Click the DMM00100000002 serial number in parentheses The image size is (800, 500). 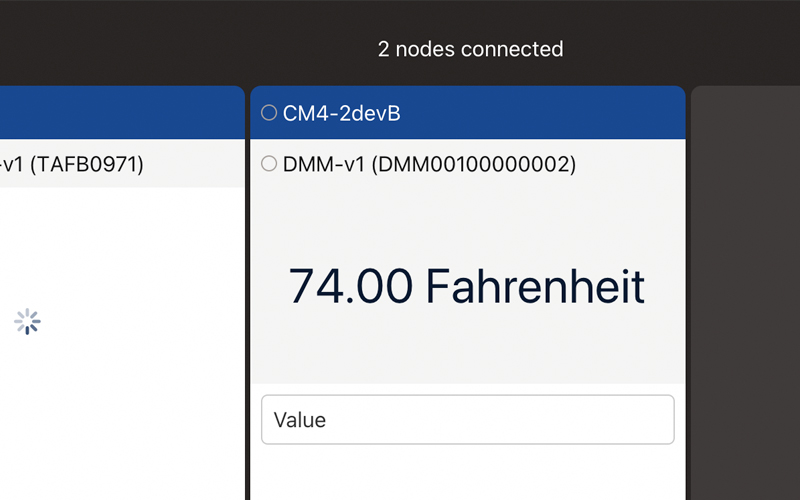click(x=474, y=163)
